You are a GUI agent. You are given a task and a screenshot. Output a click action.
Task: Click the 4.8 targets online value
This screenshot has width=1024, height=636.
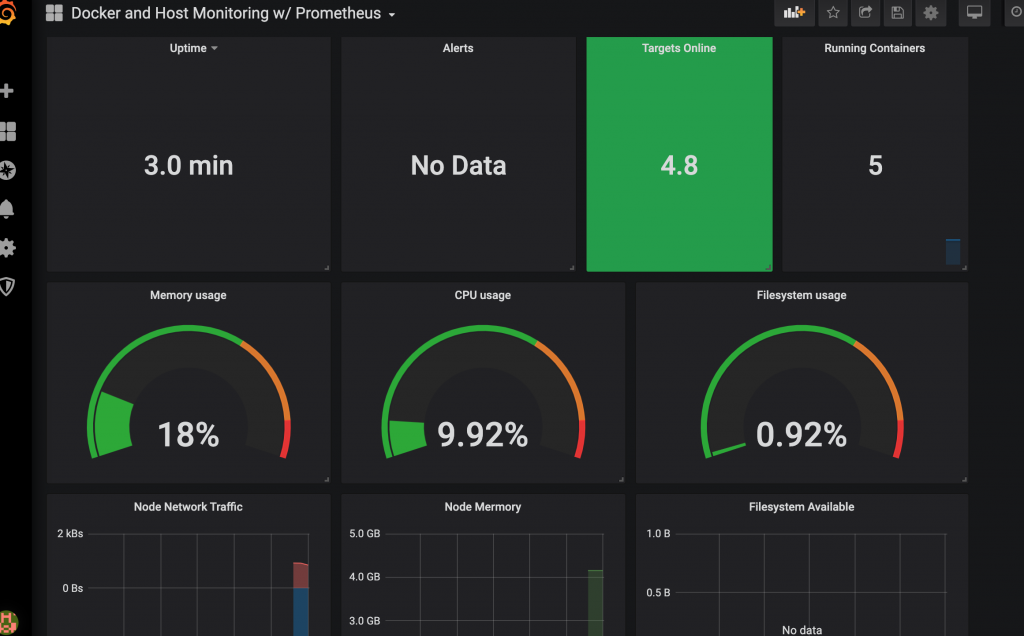click(x=679, y=165)
